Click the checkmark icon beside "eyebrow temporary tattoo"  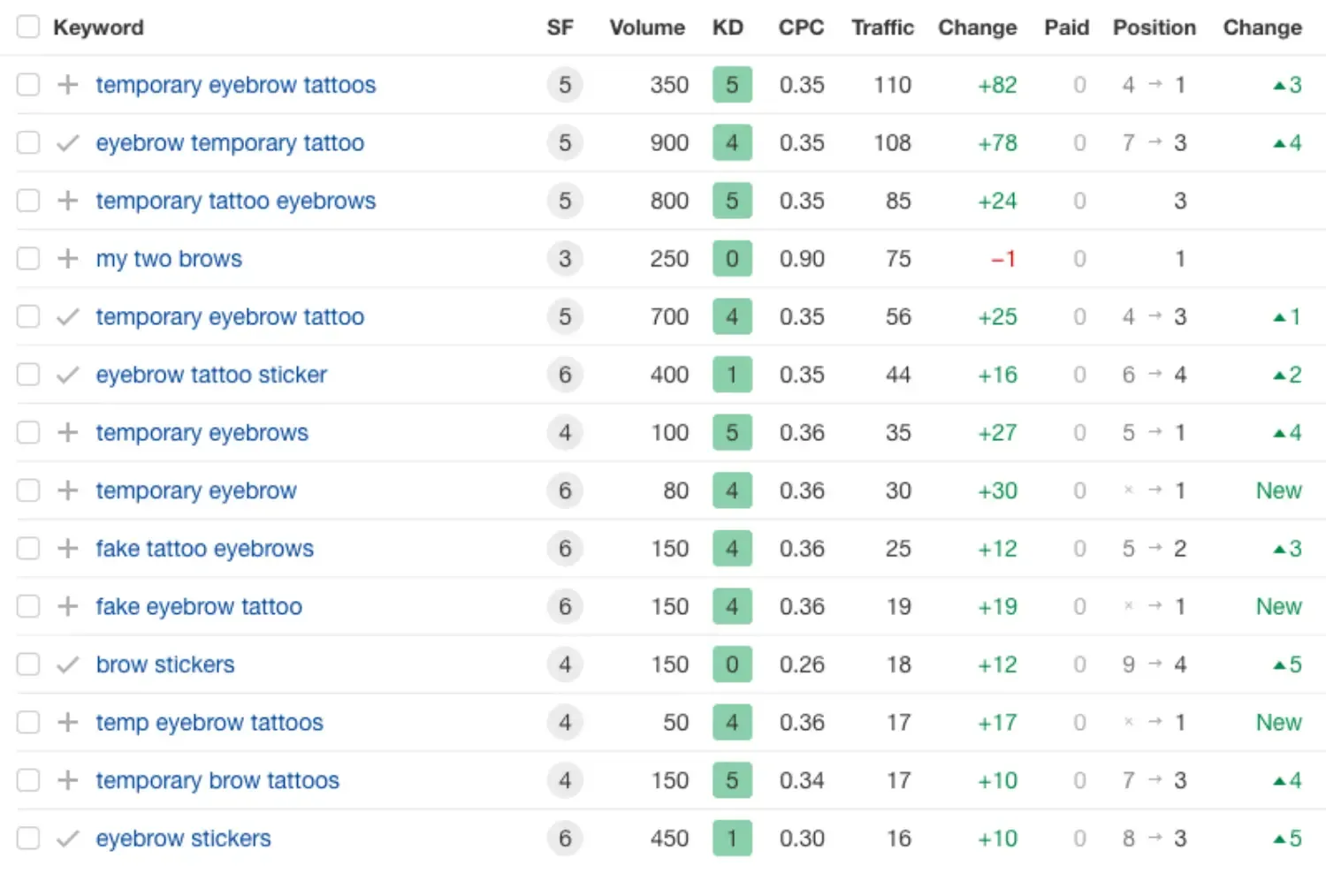coord(67,142)
